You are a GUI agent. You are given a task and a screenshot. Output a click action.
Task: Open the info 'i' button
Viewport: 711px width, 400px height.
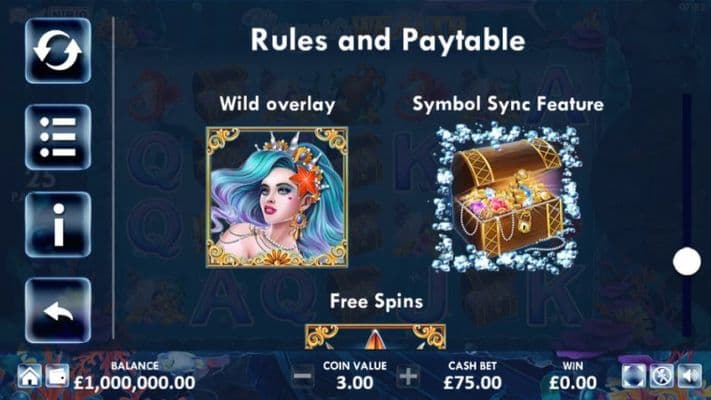58,224
